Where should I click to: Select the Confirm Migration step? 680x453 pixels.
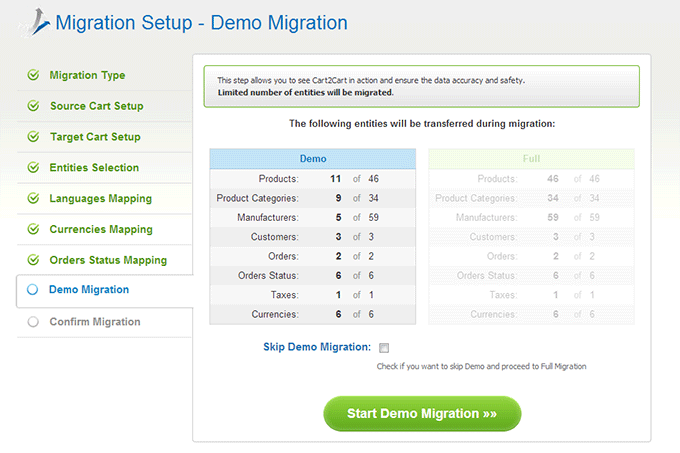point(95,322)
